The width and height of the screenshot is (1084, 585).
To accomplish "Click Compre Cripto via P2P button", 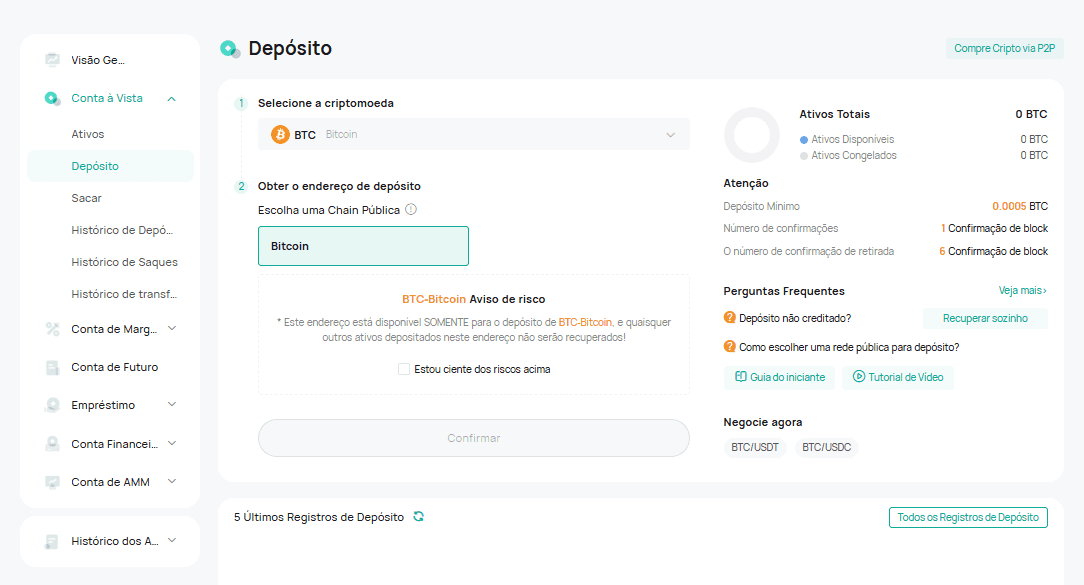I will [x=1004, y=48].
